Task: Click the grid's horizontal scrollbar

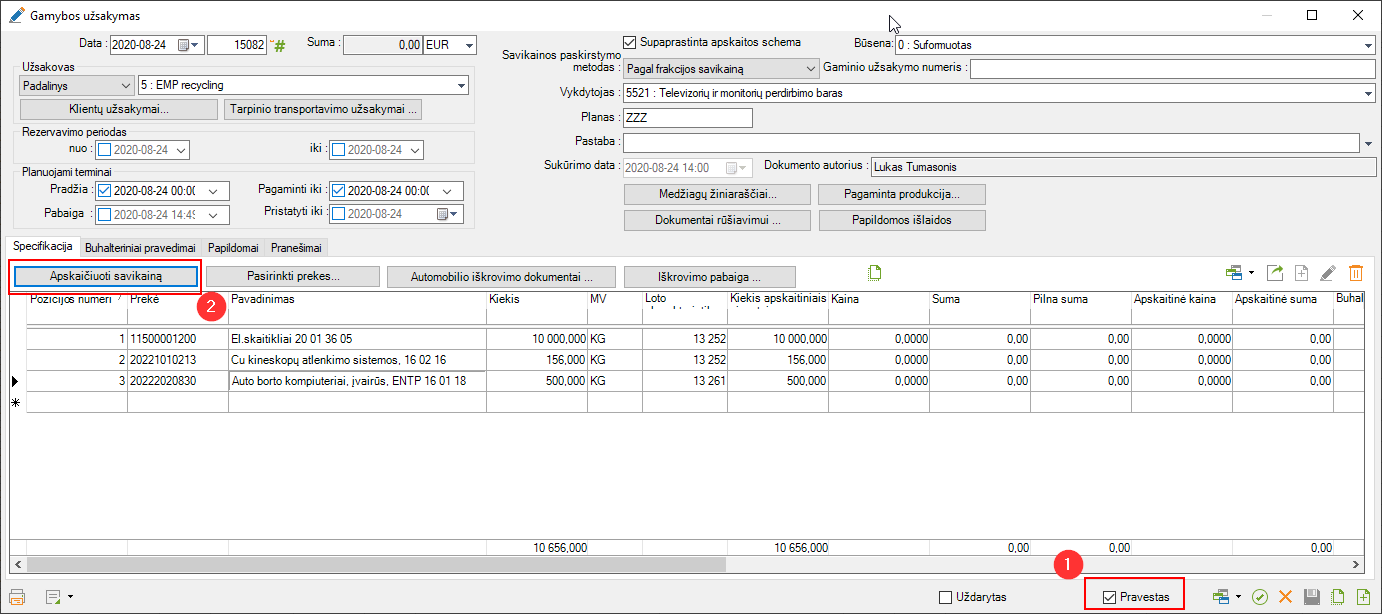Action: 400,564
